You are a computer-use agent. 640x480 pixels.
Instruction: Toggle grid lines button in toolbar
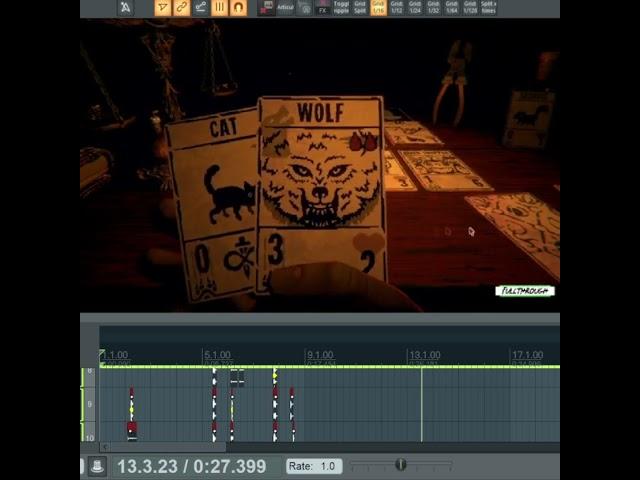click(x=219, y=8)
